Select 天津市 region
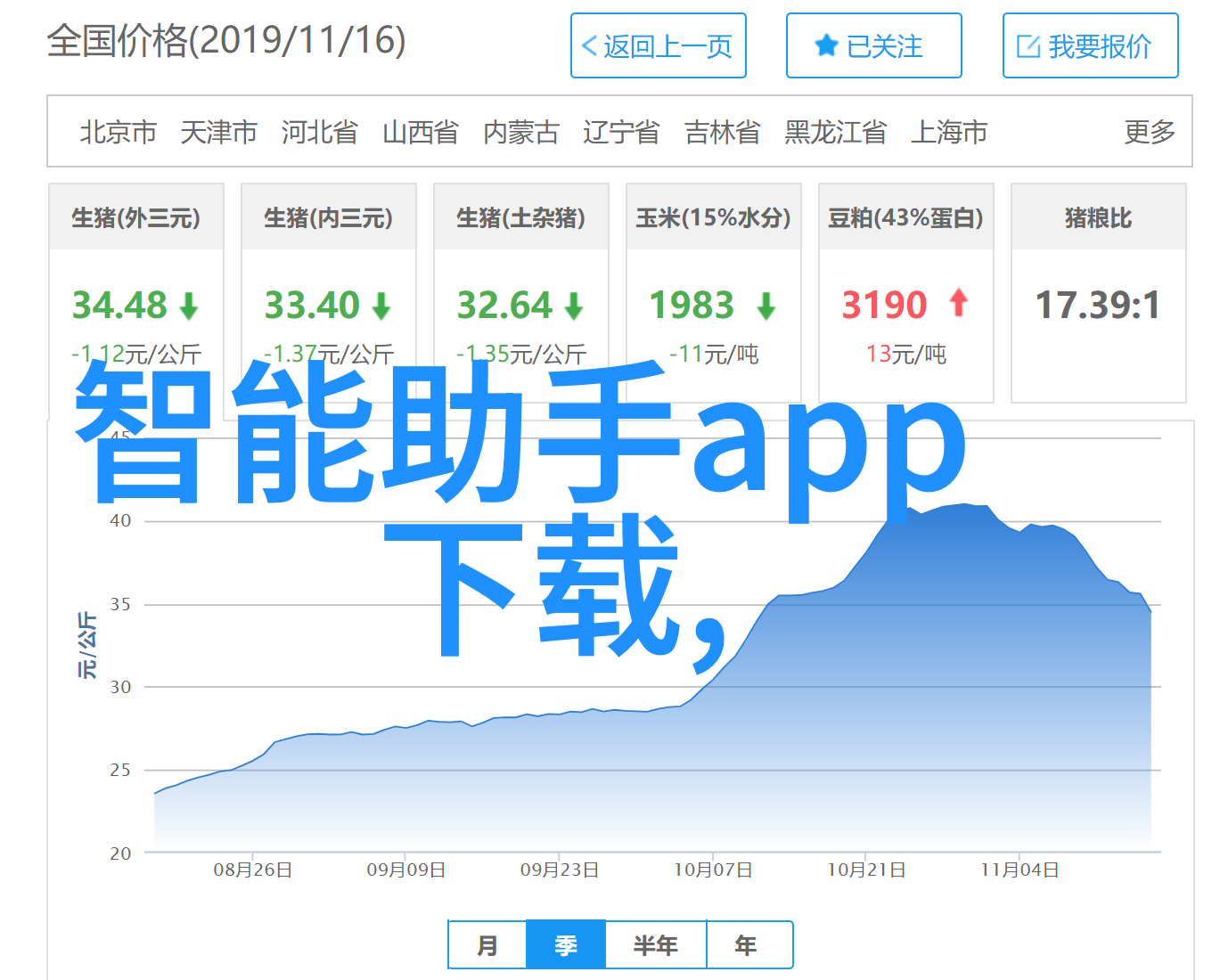Screen dimensions: 1212x980 tap(219, 132)
